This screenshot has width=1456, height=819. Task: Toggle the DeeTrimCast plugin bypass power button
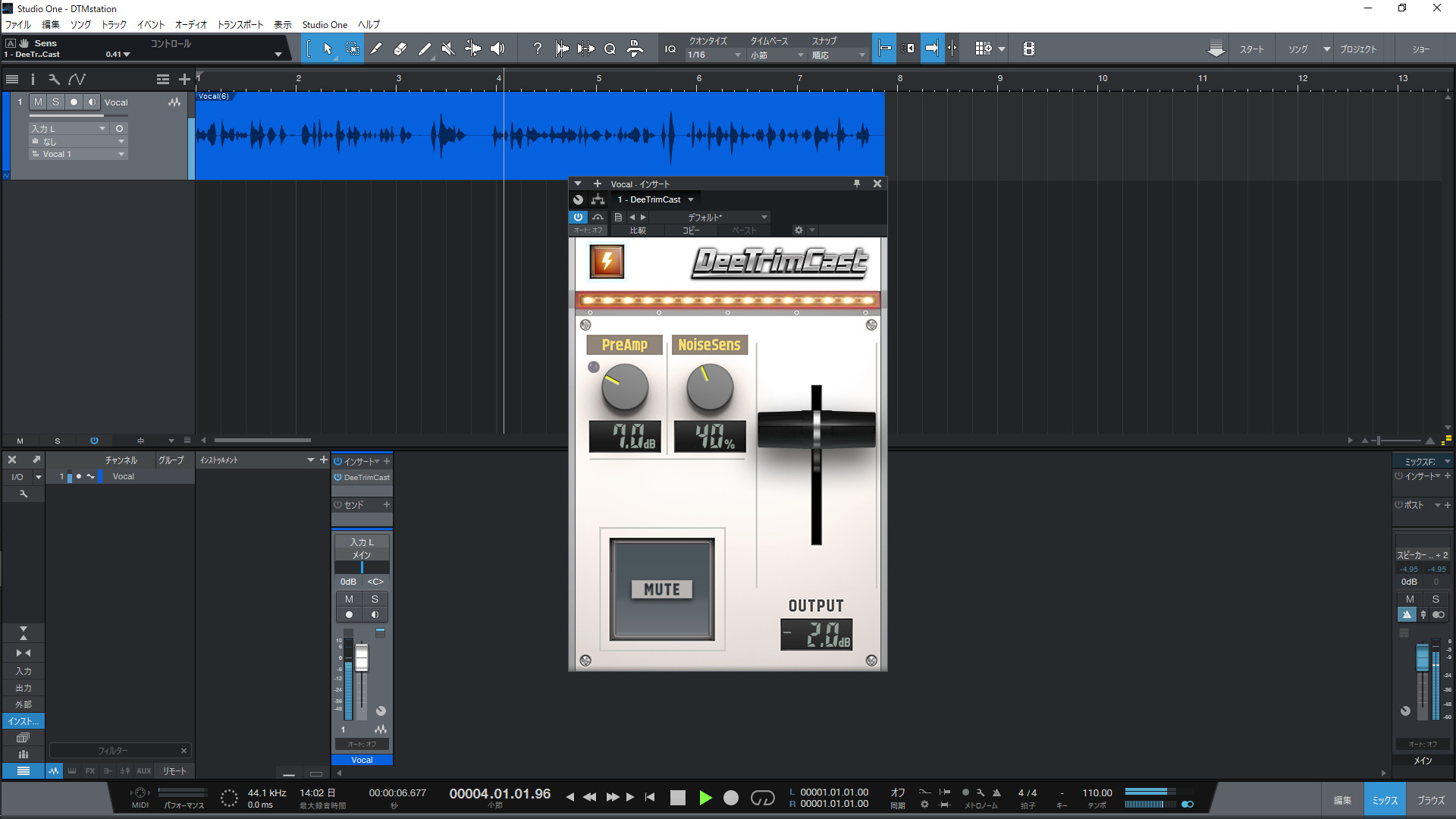578,217
